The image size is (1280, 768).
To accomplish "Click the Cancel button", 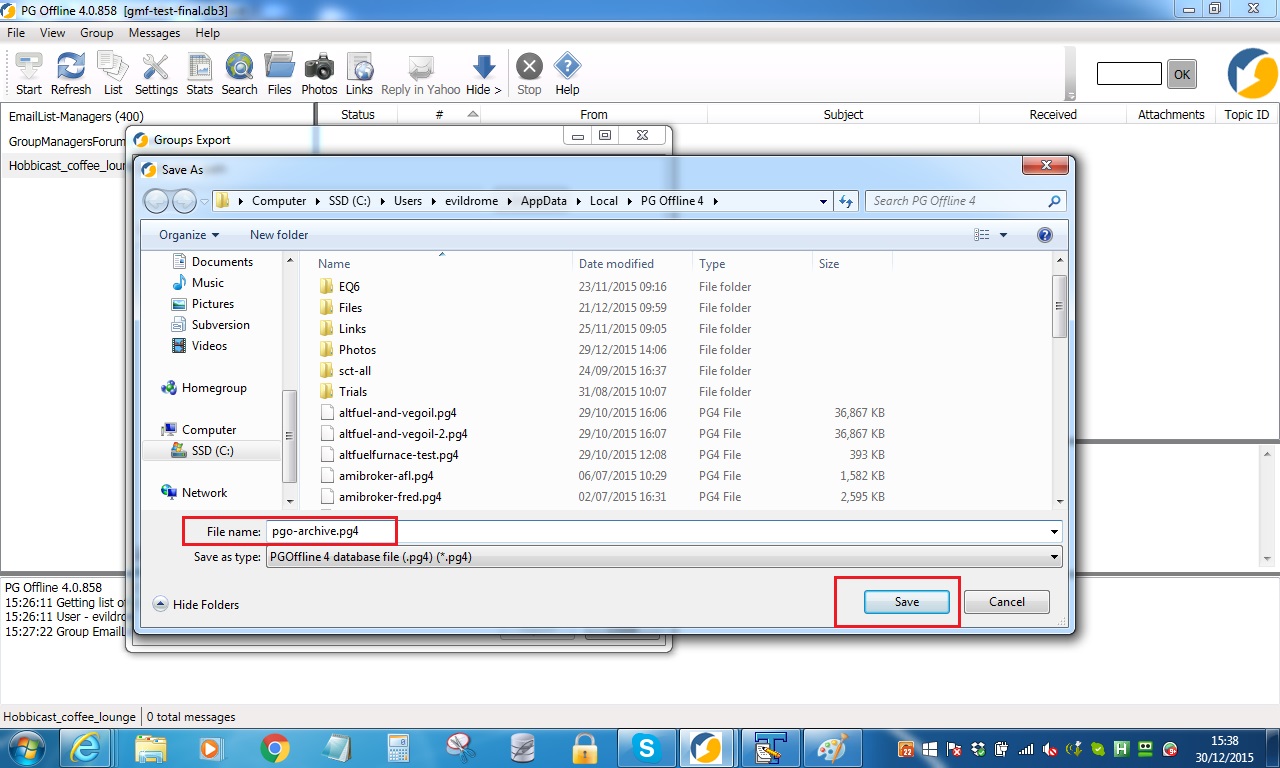I will (x=1007, y=602).
